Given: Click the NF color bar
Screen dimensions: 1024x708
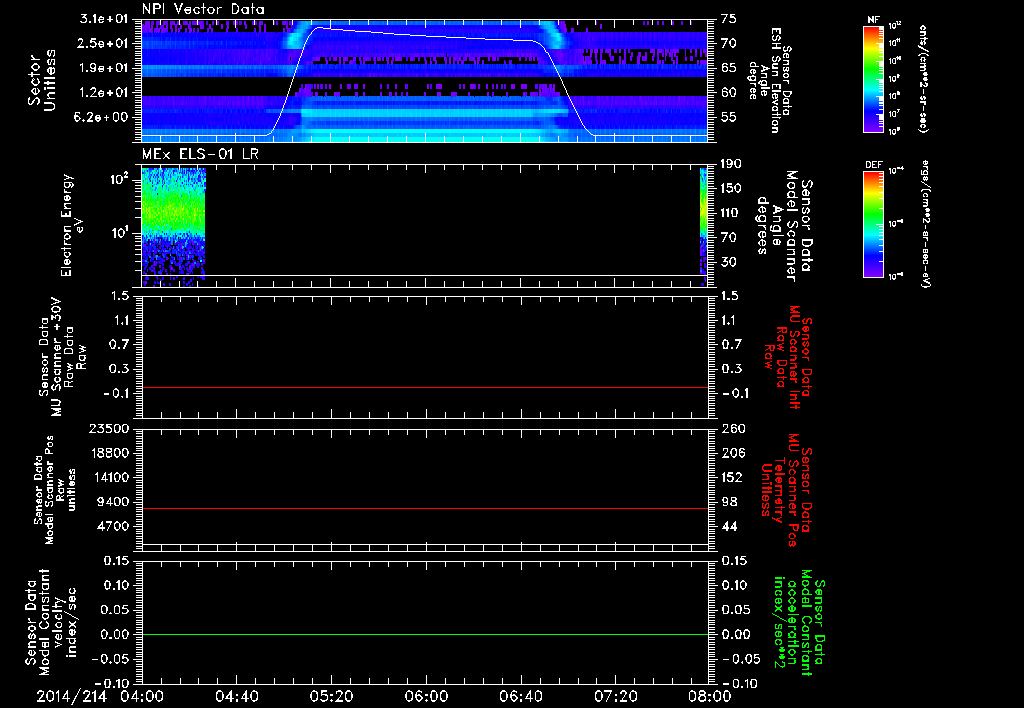Looking at the screenshot, I should (x=873, y=79).
